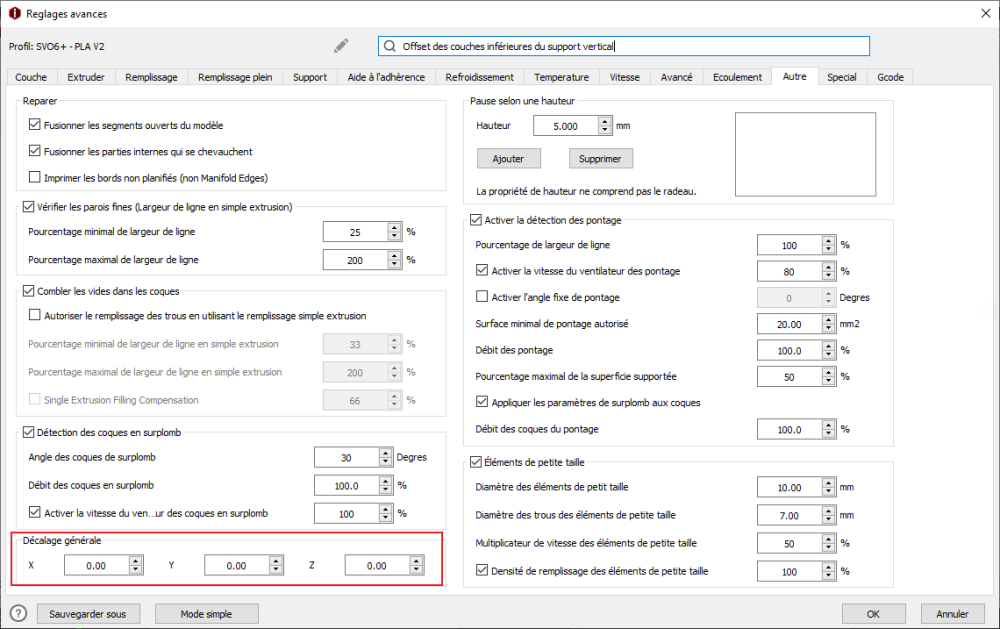
Task: Raise Angle des coques de surplomb value
Action: pyautogui.click(x=385, y=453)
